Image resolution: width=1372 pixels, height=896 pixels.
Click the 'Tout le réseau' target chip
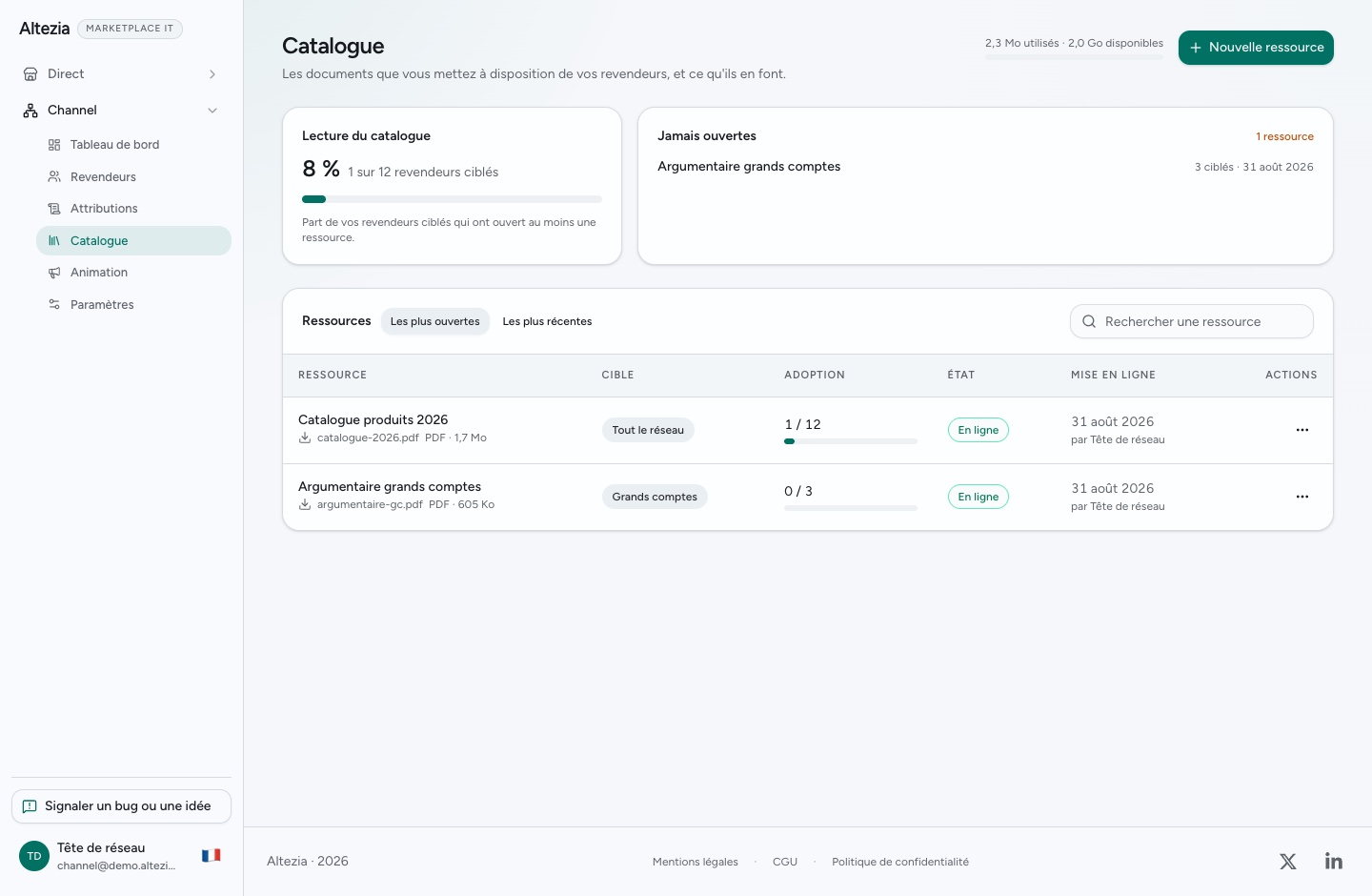click(x=648, y=430)
